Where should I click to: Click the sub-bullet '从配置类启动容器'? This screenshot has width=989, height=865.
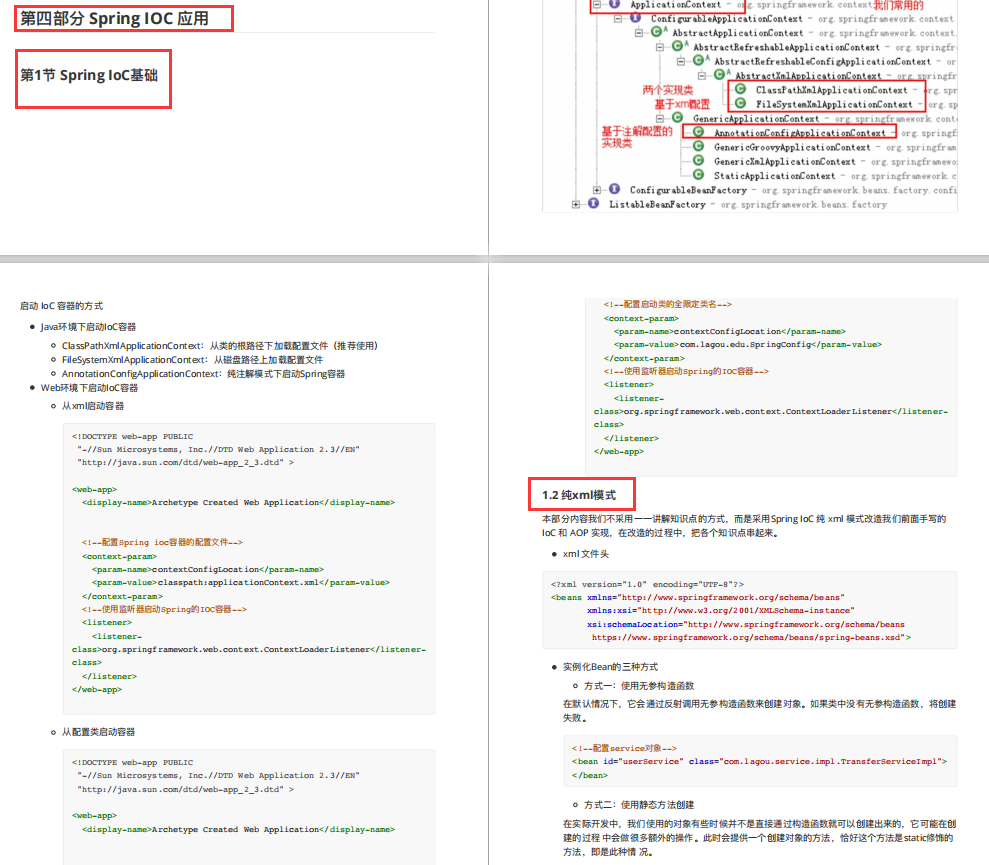(98, 733)
